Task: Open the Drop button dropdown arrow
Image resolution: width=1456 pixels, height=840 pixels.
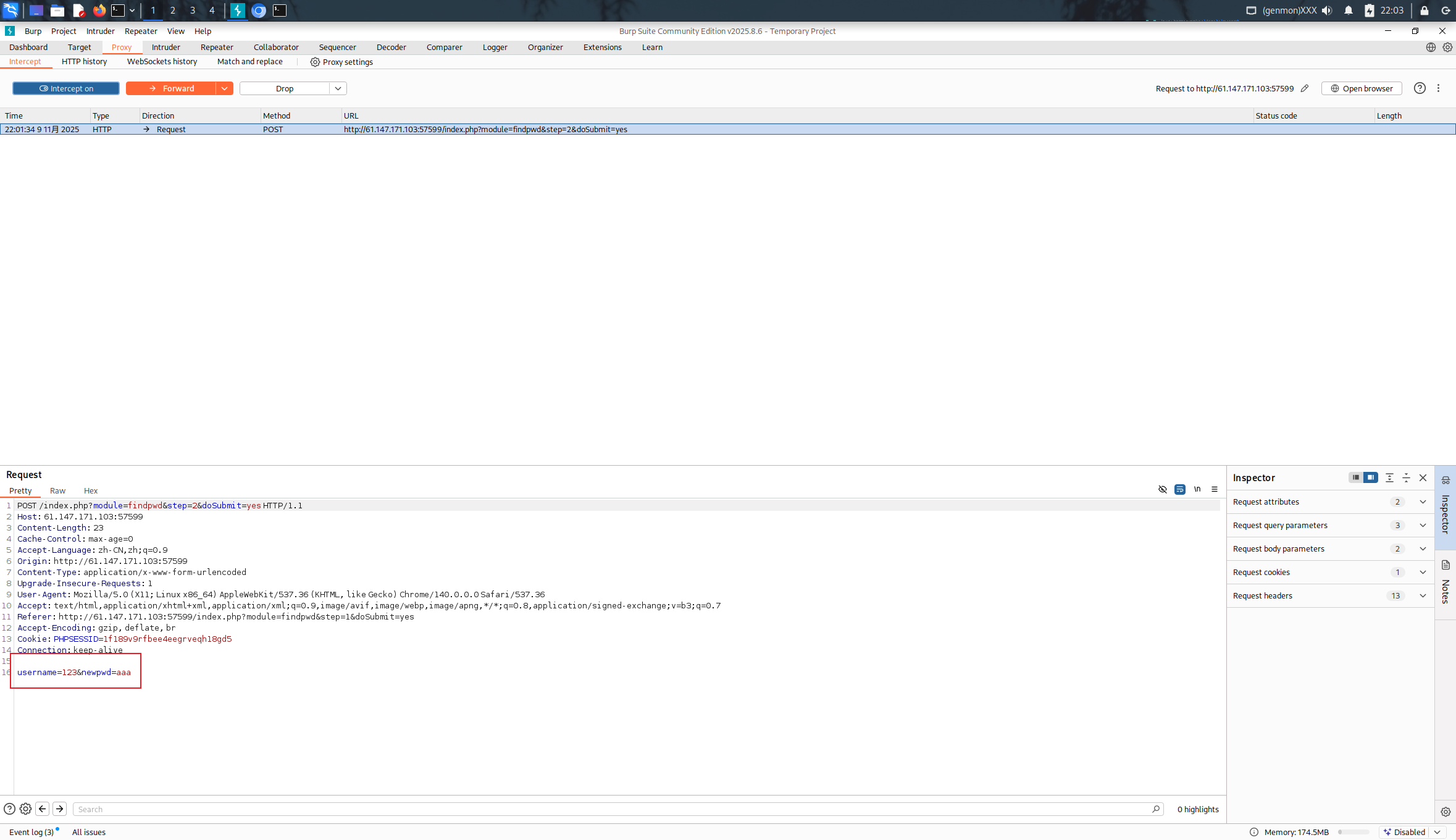Action: [338, 88]
